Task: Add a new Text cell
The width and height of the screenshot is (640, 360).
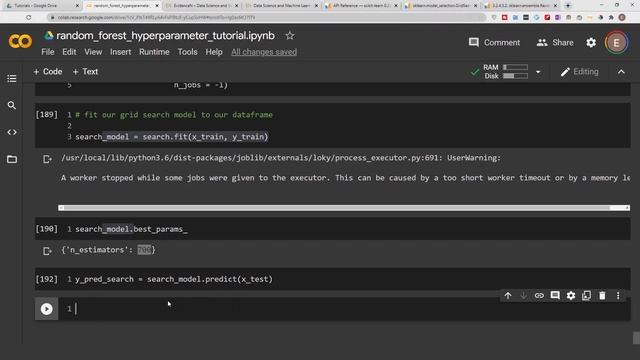Action: (85, 71)
